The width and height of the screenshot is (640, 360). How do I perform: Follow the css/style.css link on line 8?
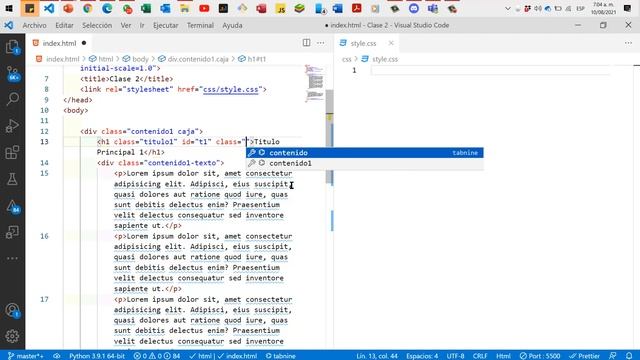point(231,89)
